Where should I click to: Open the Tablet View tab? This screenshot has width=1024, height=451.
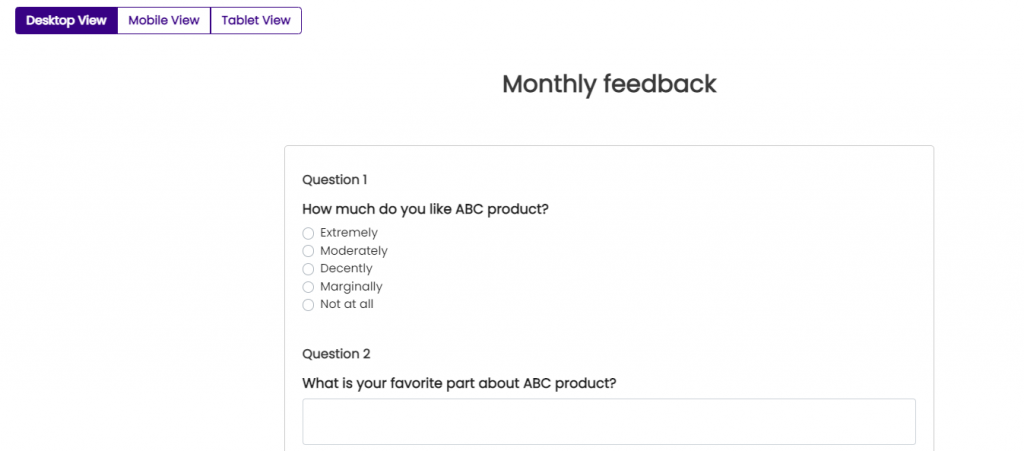tap(256, 20)
